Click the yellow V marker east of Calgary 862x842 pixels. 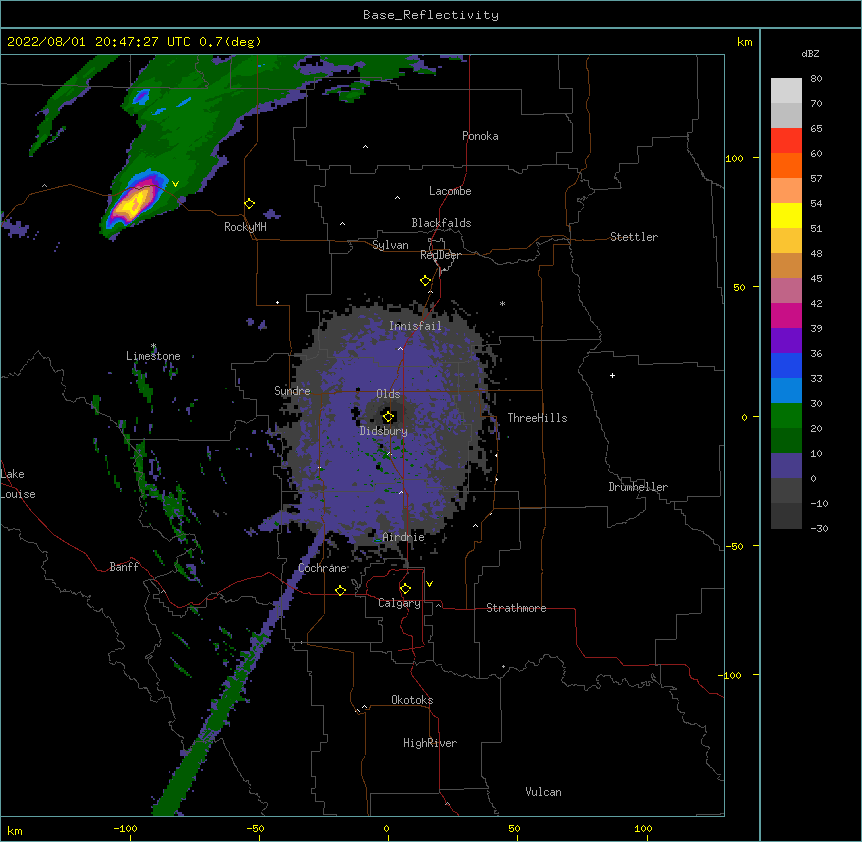429,584
